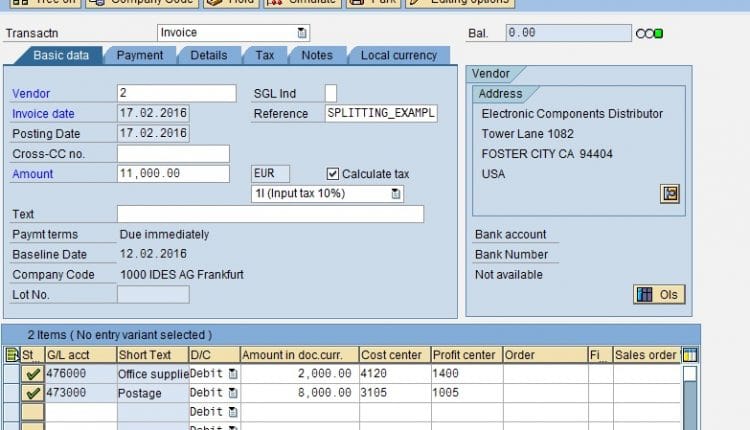
Task: Click the Short Text column header
Action: pos(153,355)
